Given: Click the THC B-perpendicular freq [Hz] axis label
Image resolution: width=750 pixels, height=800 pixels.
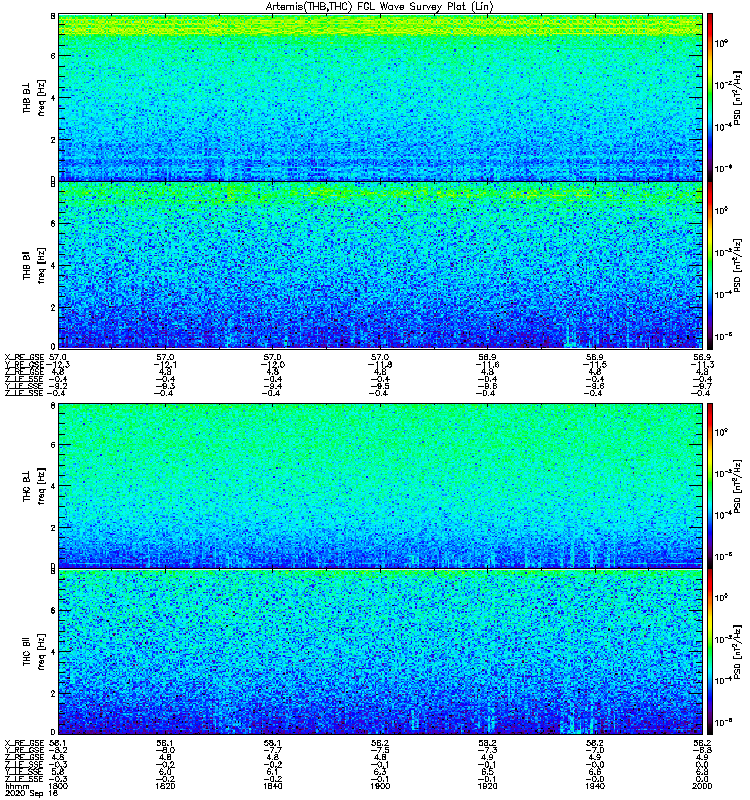Looking at the screenshot, I should click(42, 486).
